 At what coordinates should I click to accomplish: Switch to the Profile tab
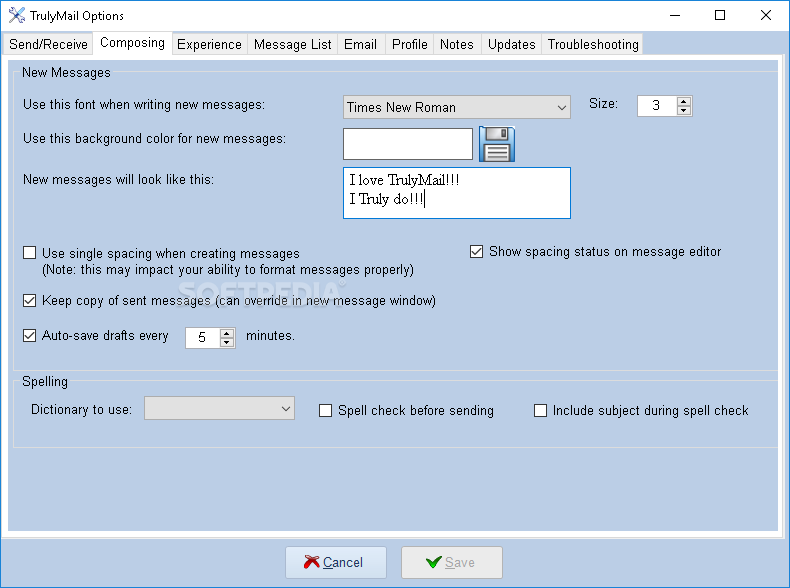click(x=410, y=44)
